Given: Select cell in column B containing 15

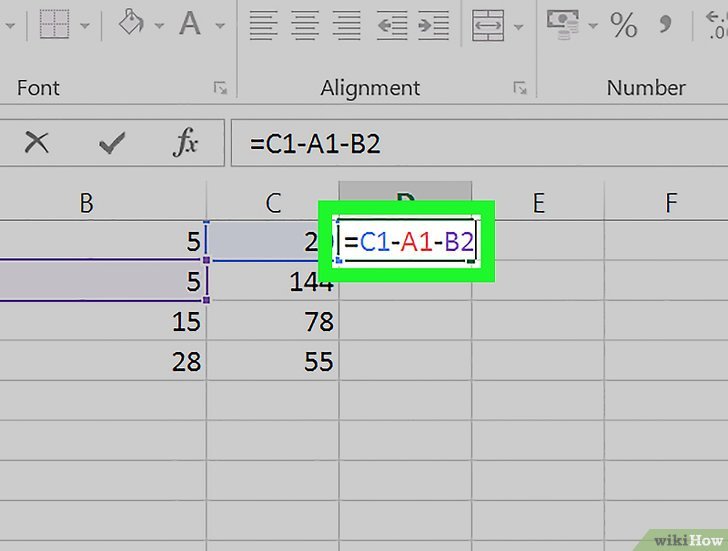Looking at the screenshot, I should (103, 321).
